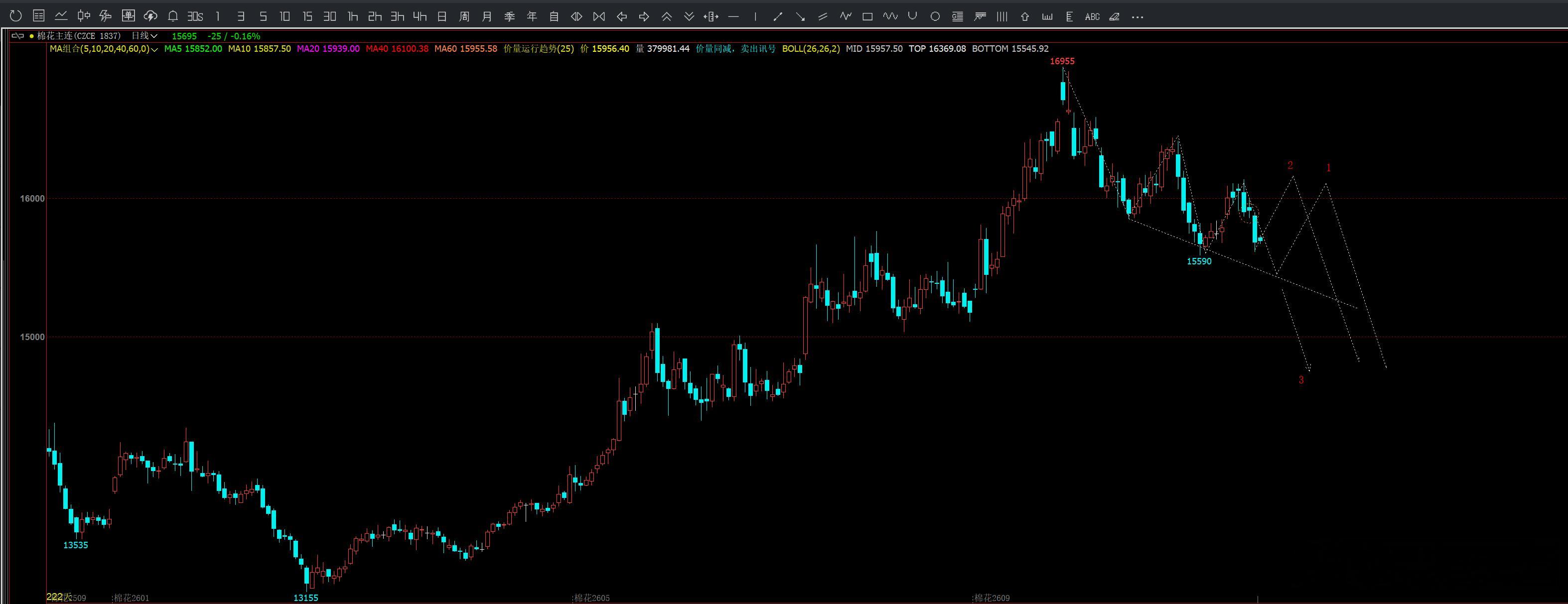
Task: Open the more tools ellipsis menu
Action: pos(1137,17)
